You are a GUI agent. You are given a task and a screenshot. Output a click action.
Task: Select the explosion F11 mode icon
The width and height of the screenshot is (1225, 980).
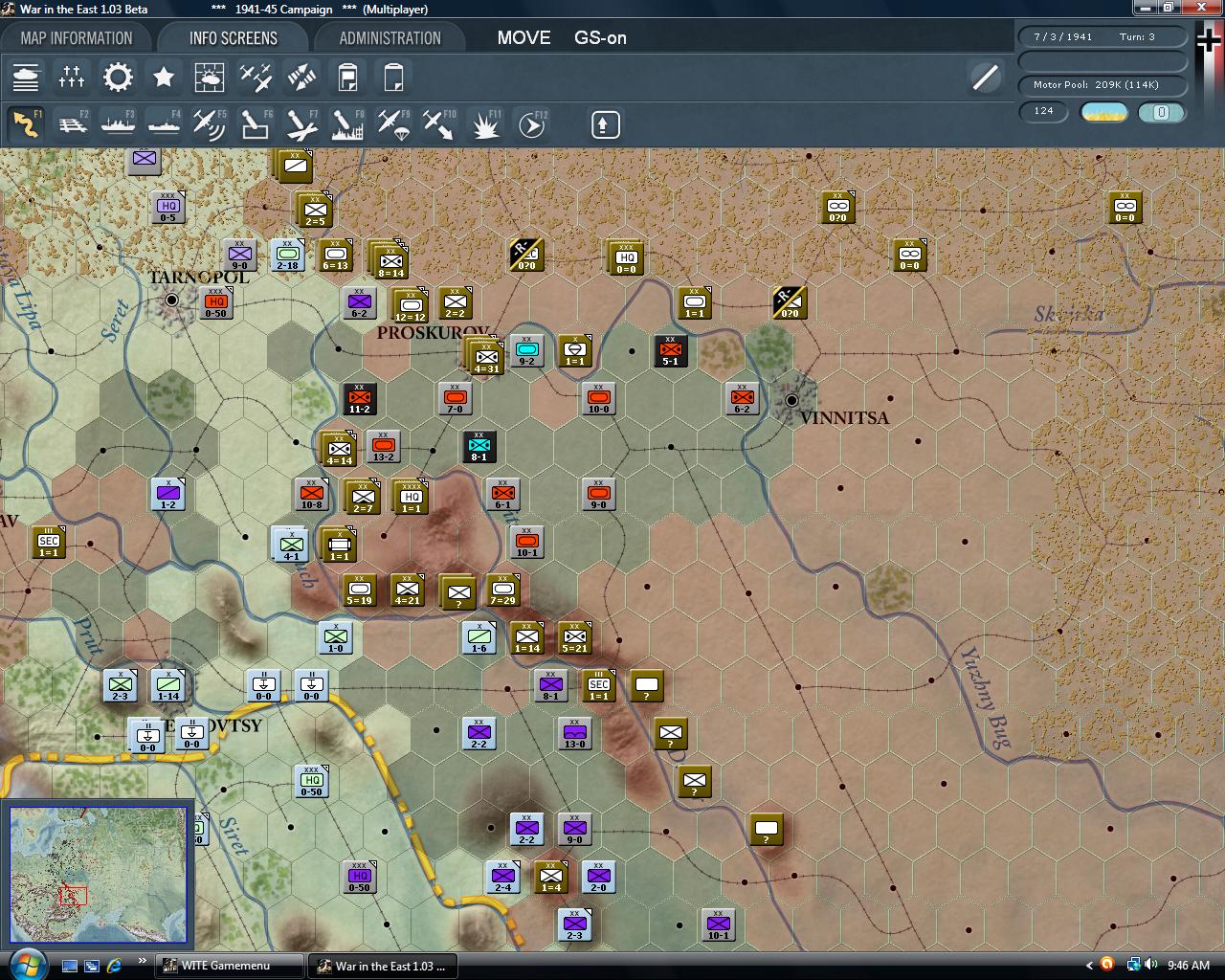click(x=485, y=124)
